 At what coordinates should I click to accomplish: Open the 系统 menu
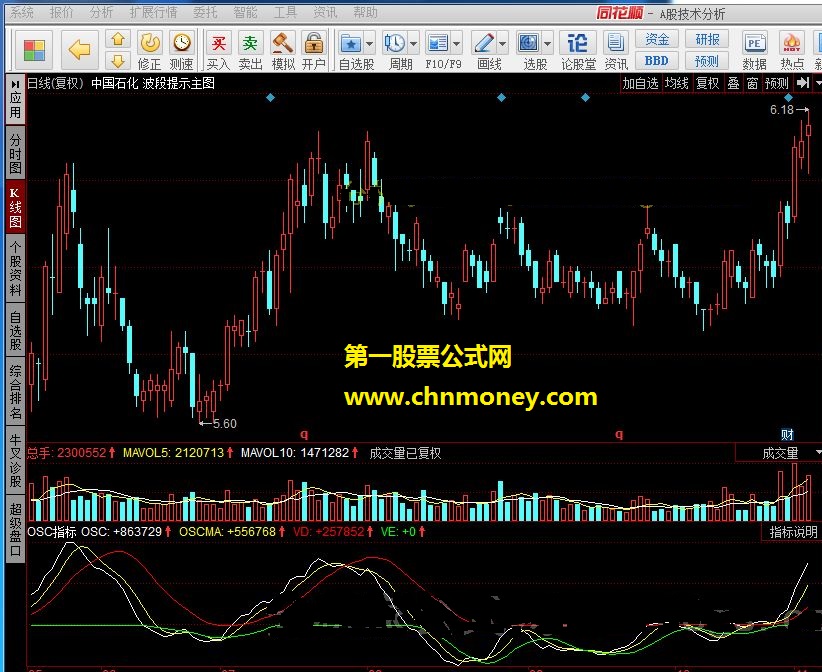pyautogui.click(x=22, y=12)
